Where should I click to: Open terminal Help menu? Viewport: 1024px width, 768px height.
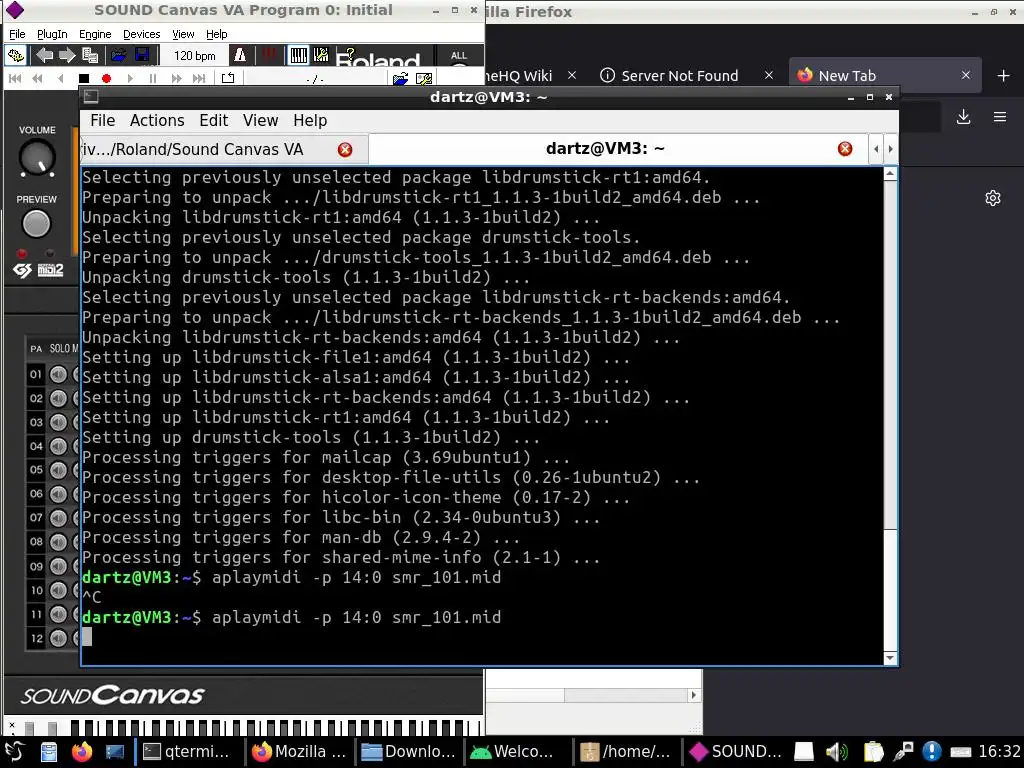coord(310,120)
